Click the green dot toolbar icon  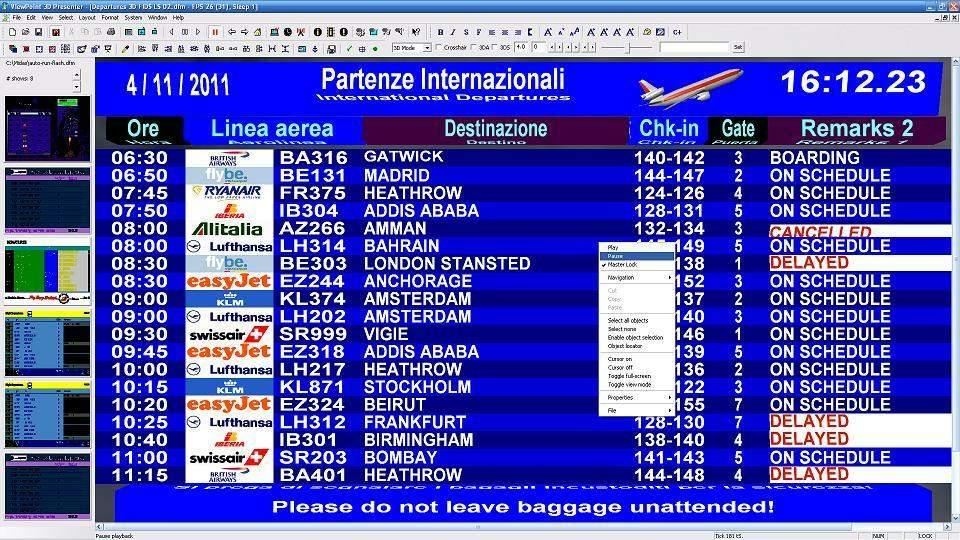375,48
